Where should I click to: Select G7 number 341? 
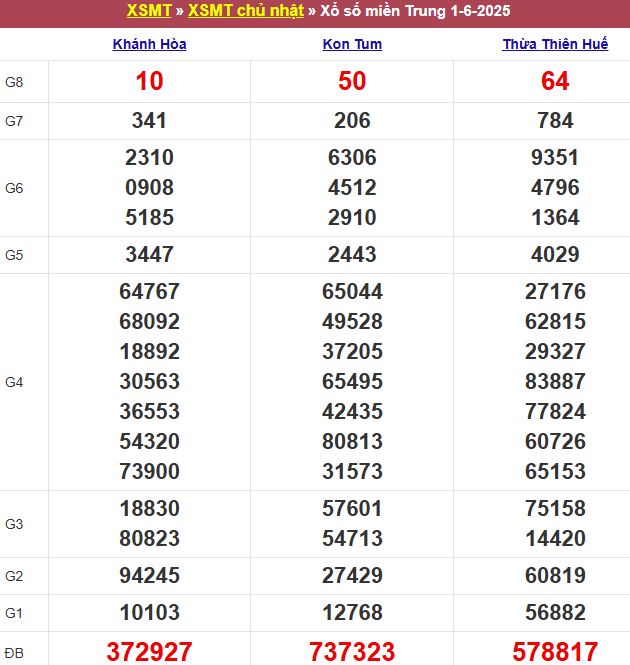click(x=149, y=120)
